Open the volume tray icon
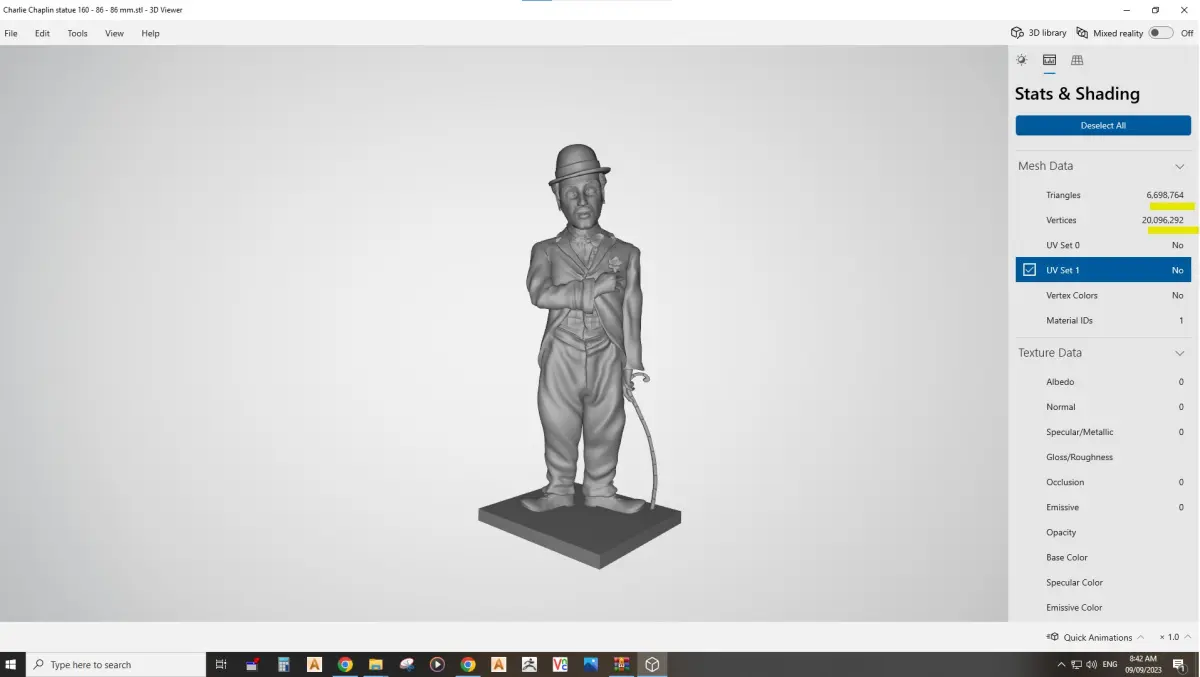 [1093, 664]
